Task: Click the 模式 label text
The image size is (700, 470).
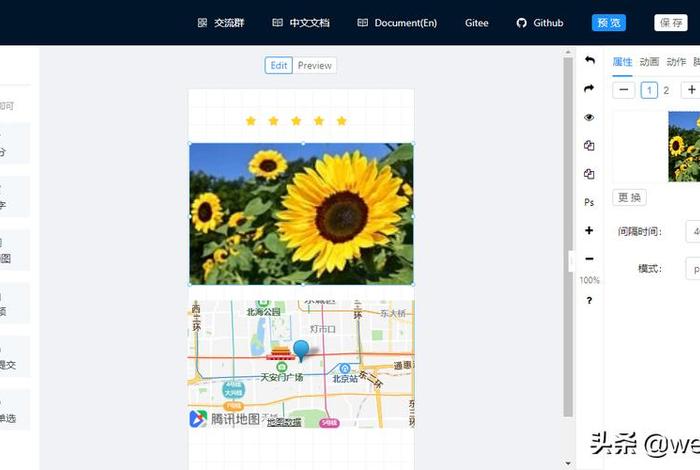Action: pos(650,269)
